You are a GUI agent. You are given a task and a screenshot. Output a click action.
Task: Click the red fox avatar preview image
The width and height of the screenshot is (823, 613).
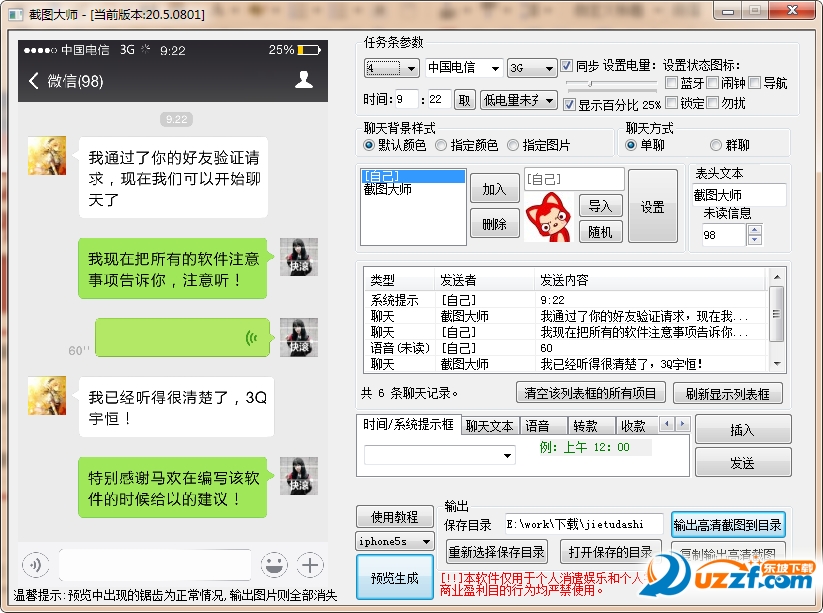(x=548, y=217)
